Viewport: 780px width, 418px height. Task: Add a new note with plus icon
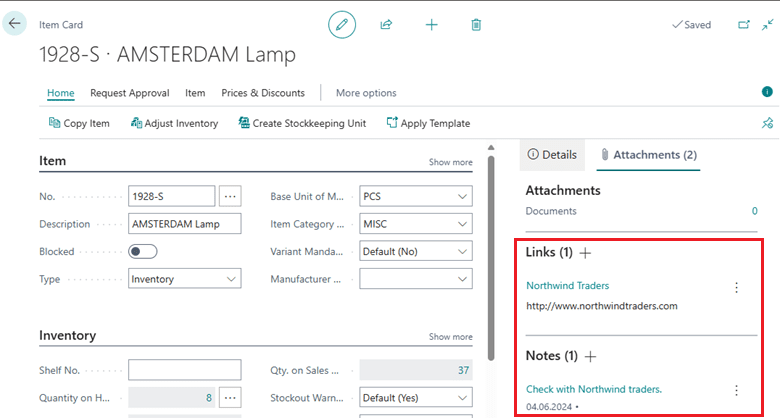[x=590, y=356]
